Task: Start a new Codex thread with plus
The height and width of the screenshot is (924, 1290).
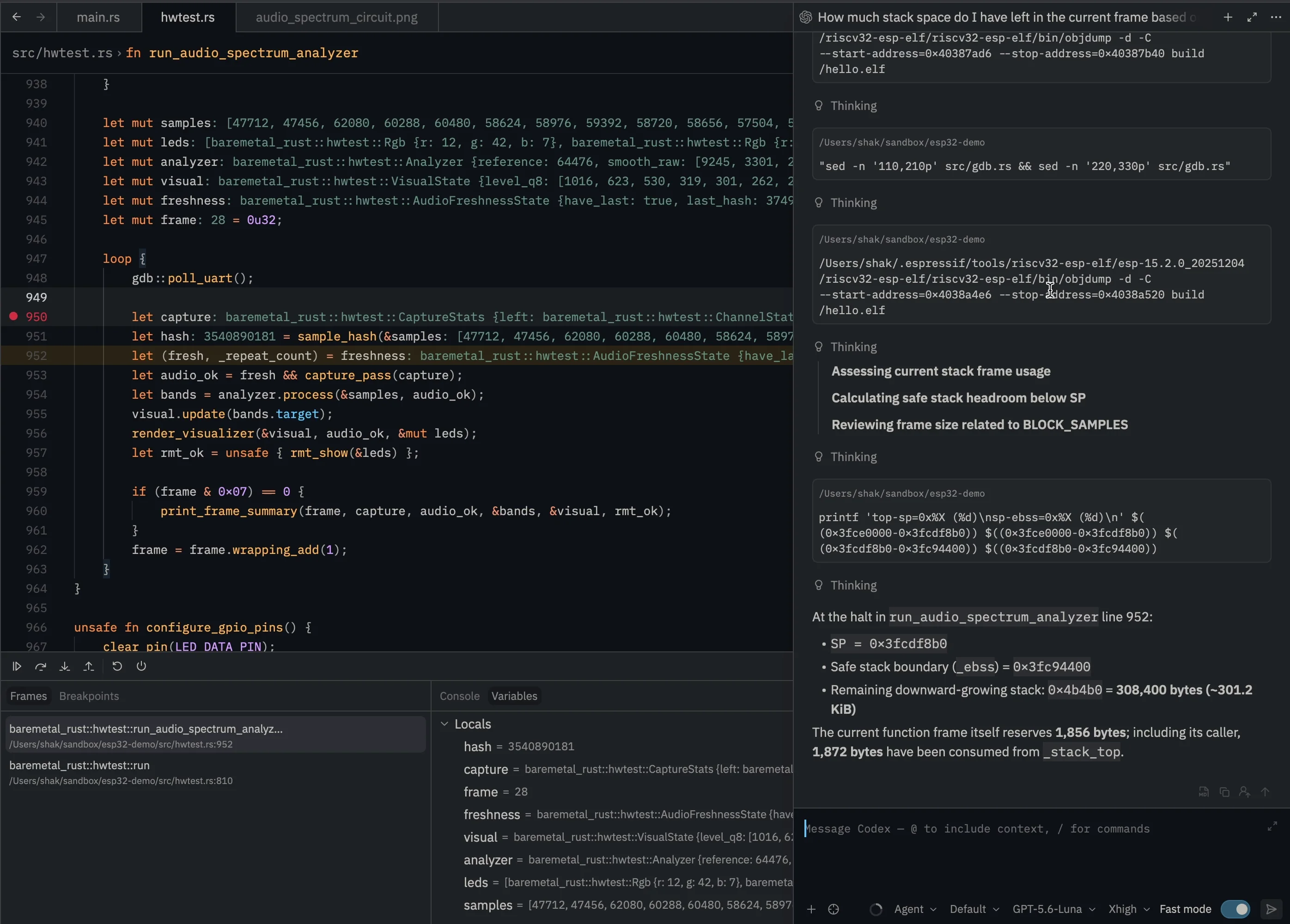Action: [1228, 17]
